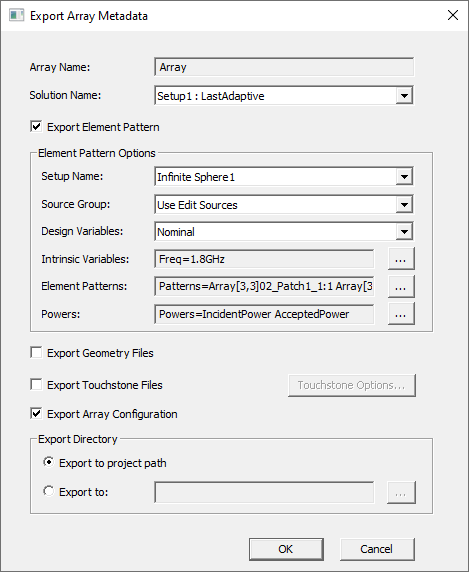This screenshot has width=469, height=572.
Task: Open Element Patterns browse button
Action: coord(401,286)
